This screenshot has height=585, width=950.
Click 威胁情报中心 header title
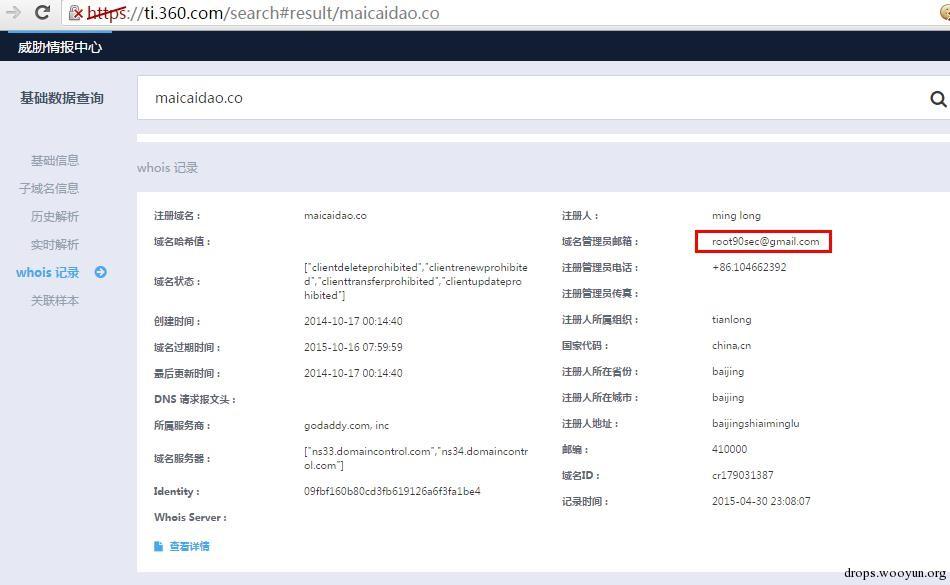pyautogui.click(x=59, y=47)
